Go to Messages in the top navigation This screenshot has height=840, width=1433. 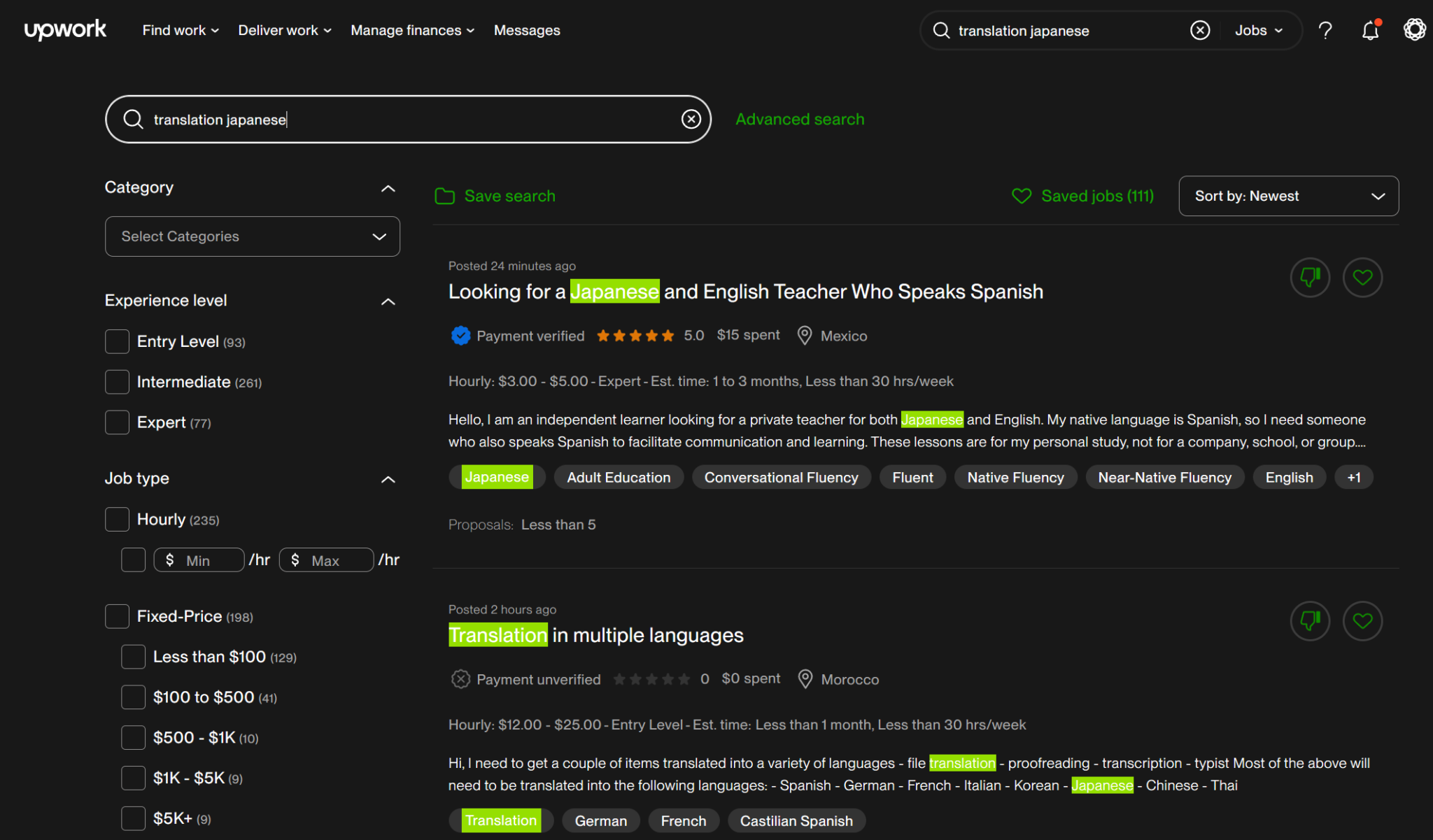527,31
